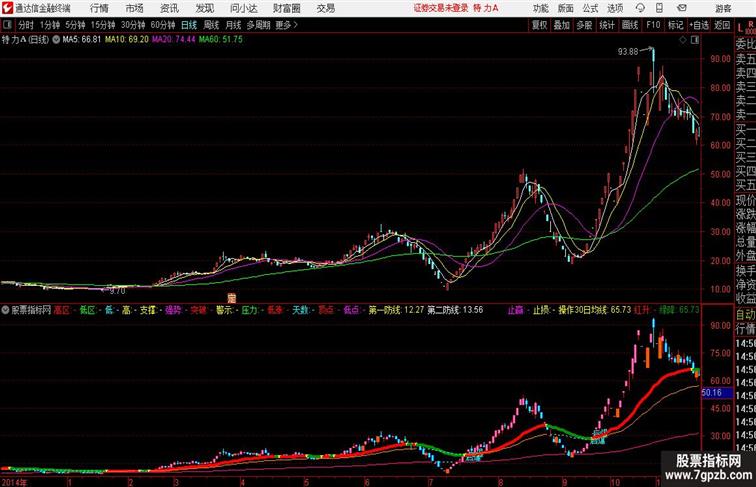Open the 资讯 menu

click(169, 8)
